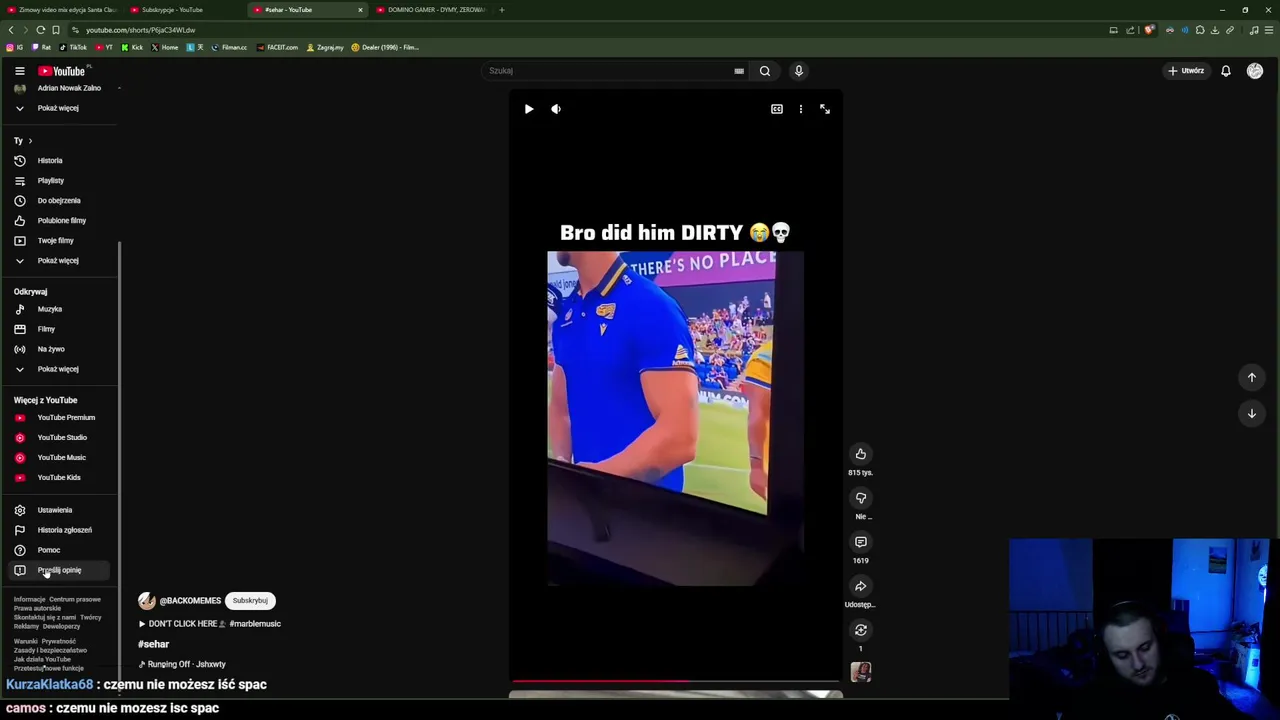This screenshot has height=720, width=1280.
Task: Play the Short video
Action: [529, 109]
